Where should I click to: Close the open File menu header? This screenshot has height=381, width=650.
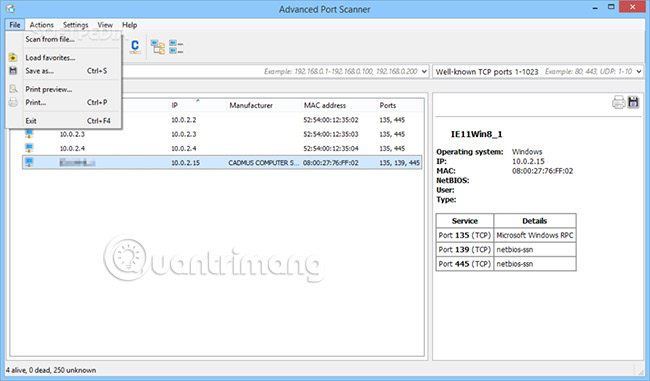[x=15, y=25]
